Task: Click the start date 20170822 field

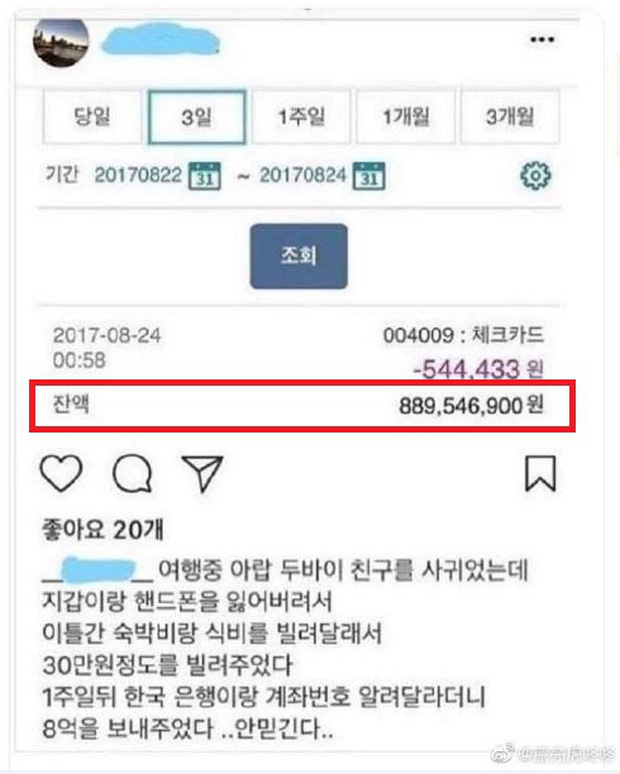Action: click(x=138, y=175)
